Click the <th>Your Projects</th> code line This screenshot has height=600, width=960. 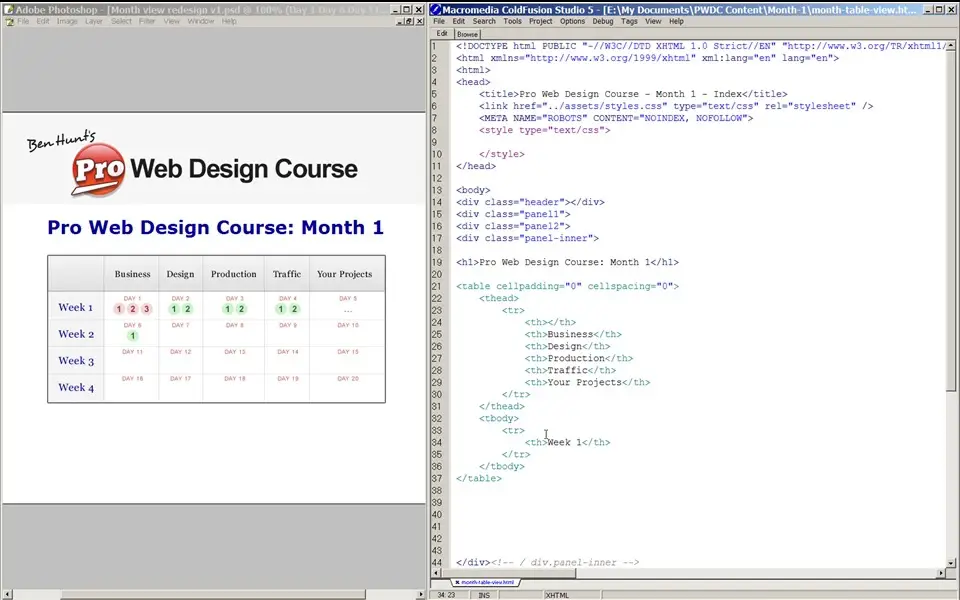click(x=587, y=382)
